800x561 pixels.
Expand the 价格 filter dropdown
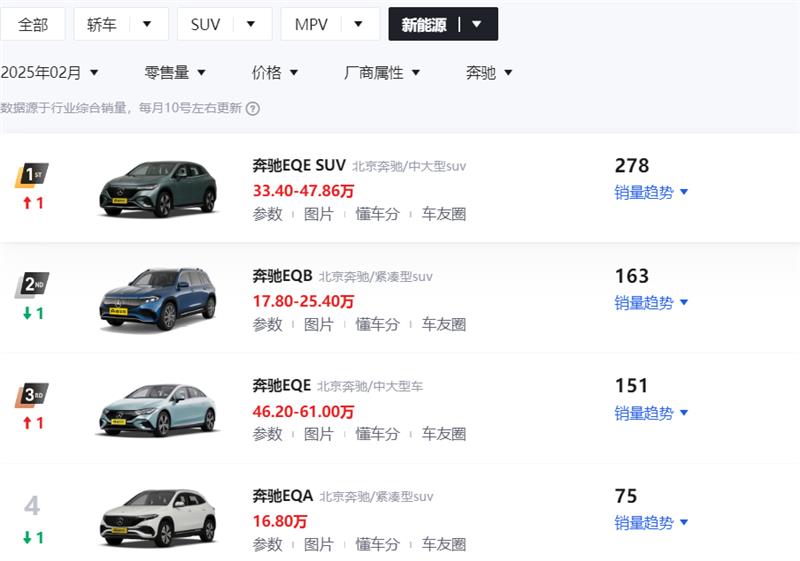click(275, 72)
